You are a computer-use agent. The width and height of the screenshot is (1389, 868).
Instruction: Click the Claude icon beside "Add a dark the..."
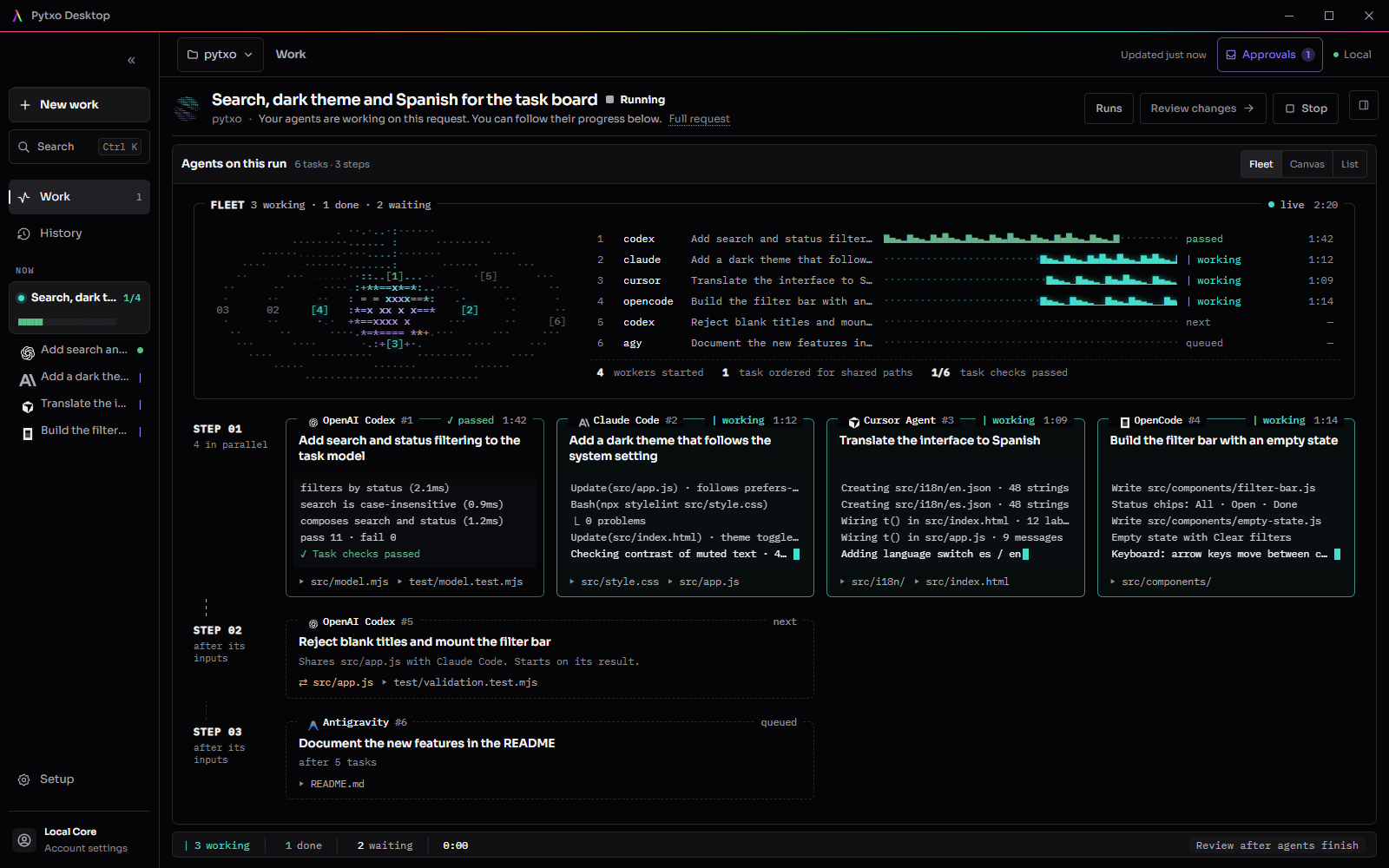pos(28,379)
